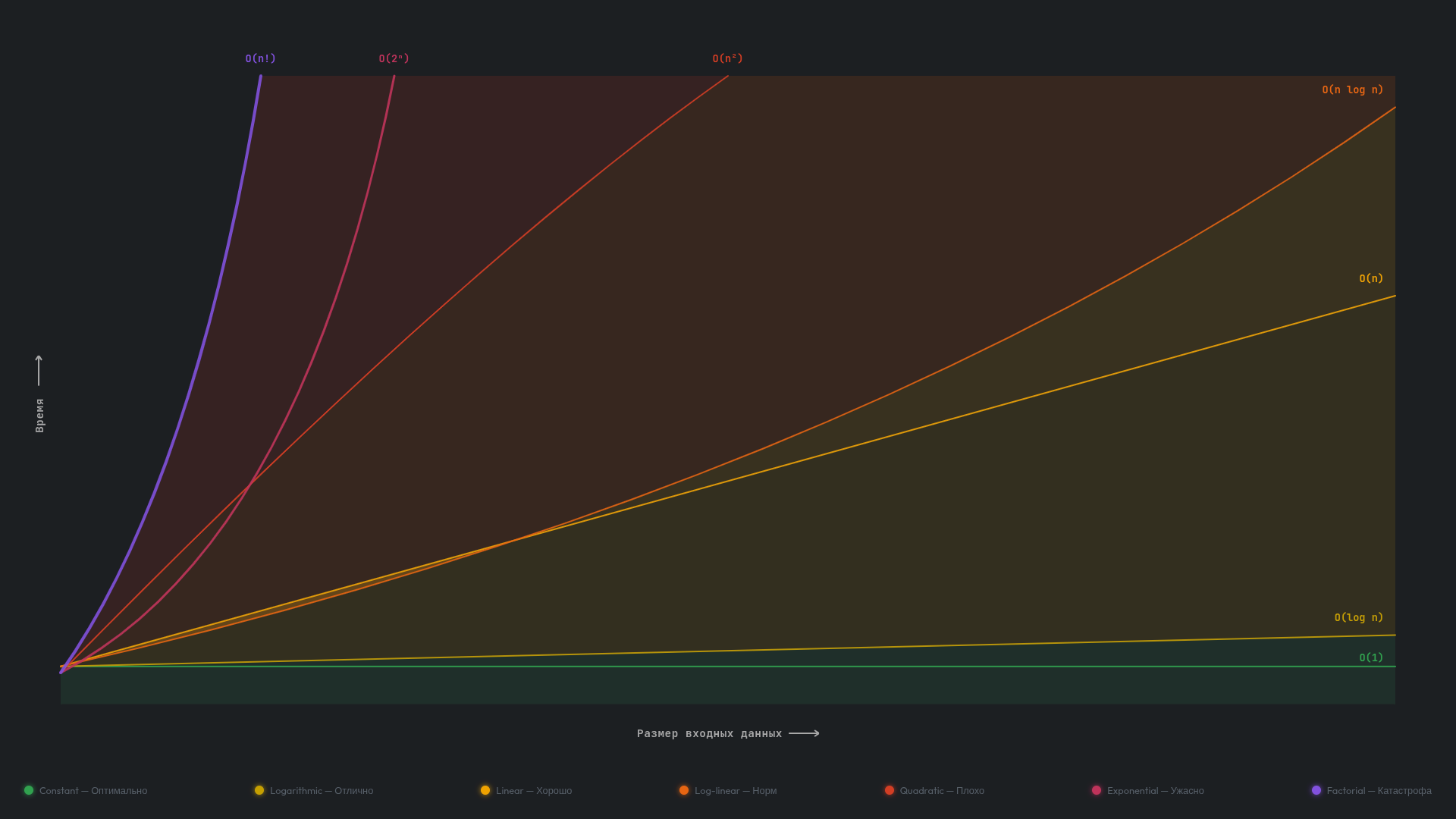Image resolution: width=1456 pixels, height=819 pixels.
Task: Click the O(log n) label
Action: (1358, 617)
